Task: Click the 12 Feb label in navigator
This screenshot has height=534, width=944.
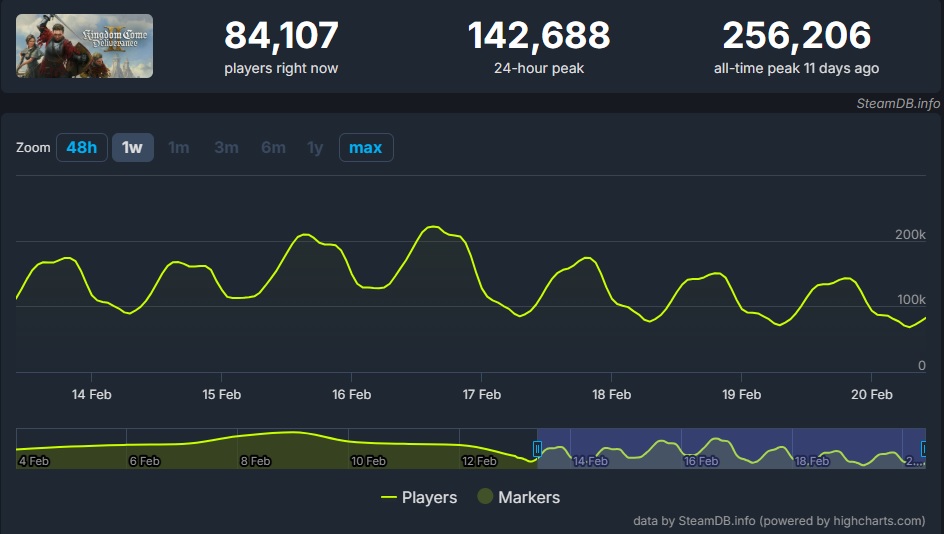Action: [479, 461]
